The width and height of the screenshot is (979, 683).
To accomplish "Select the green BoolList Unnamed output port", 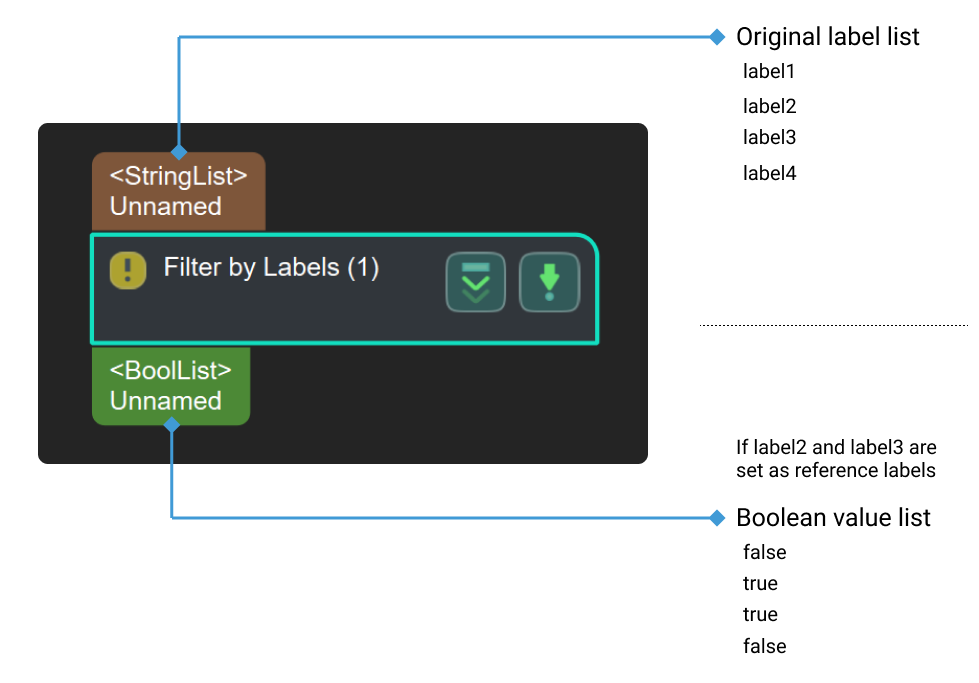I will [170, 386].
